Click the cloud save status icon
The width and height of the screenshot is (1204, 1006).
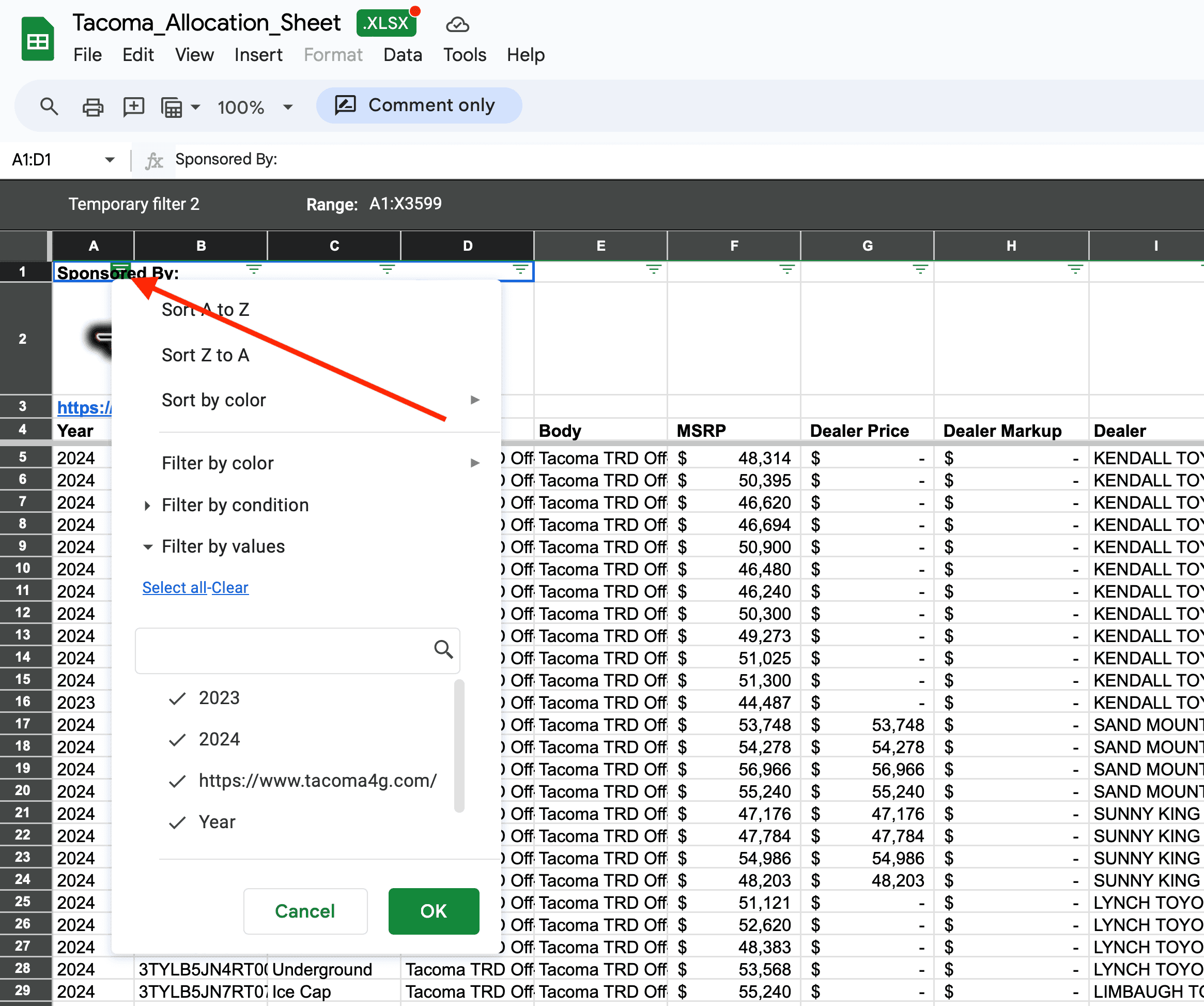457,24
